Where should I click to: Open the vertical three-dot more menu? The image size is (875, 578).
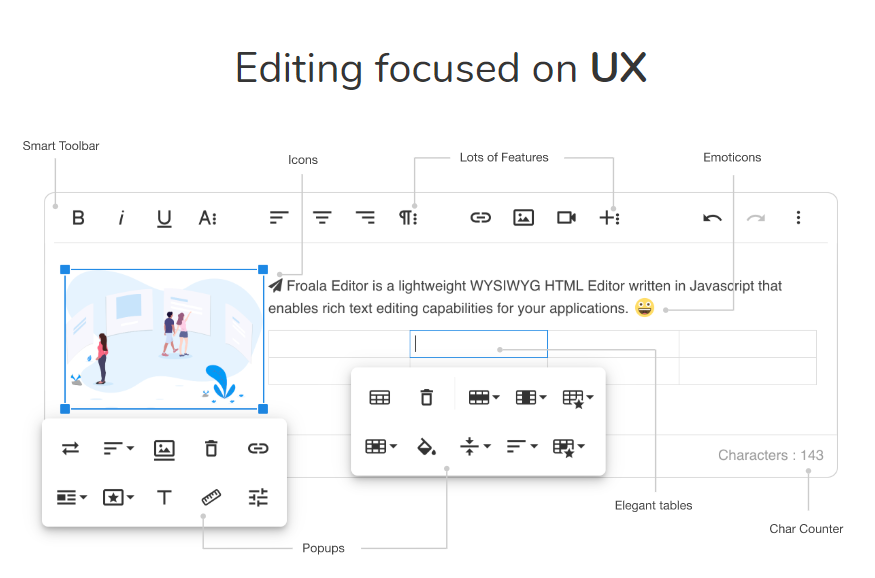(x=799, y=218)
